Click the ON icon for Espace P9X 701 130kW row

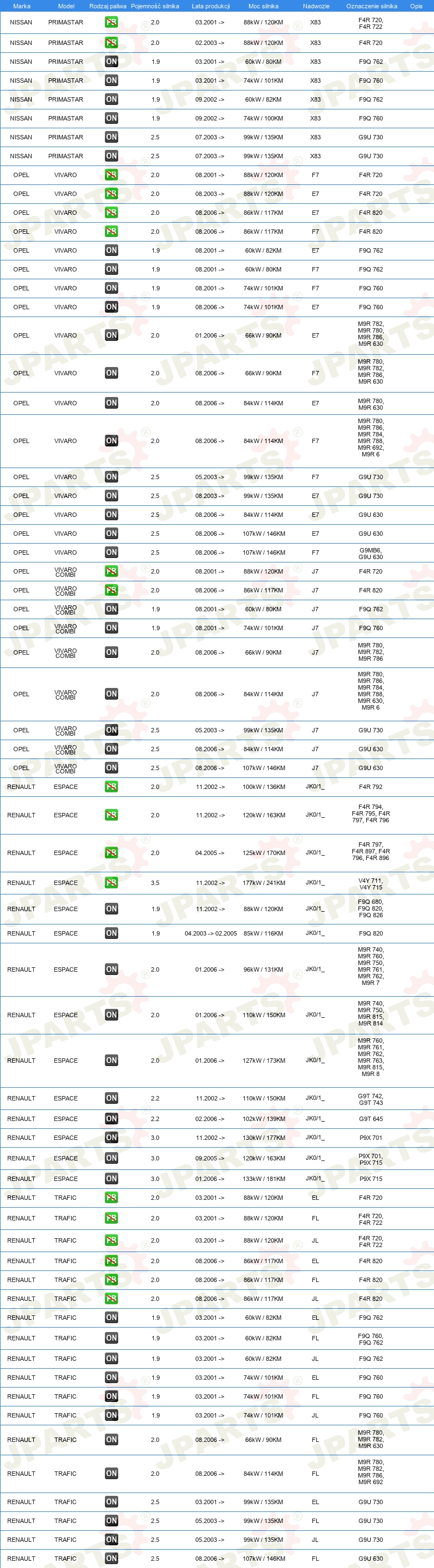112,1138
